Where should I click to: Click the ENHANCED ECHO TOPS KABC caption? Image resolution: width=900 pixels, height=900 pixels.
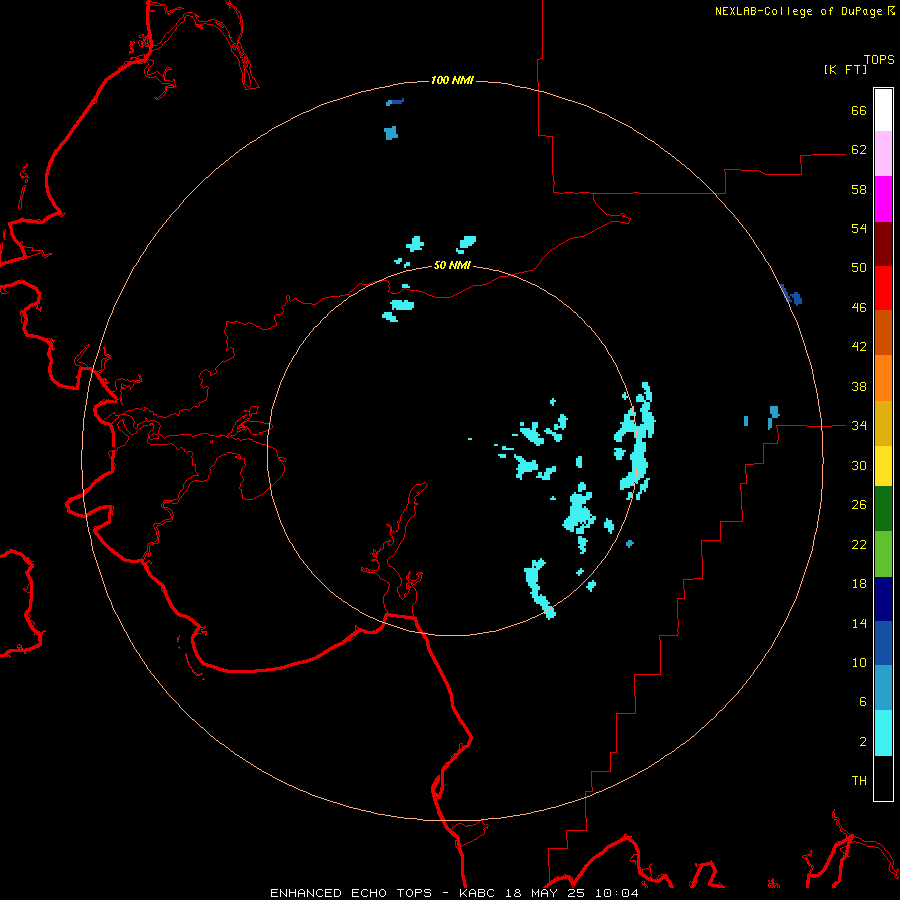point(455,893)
